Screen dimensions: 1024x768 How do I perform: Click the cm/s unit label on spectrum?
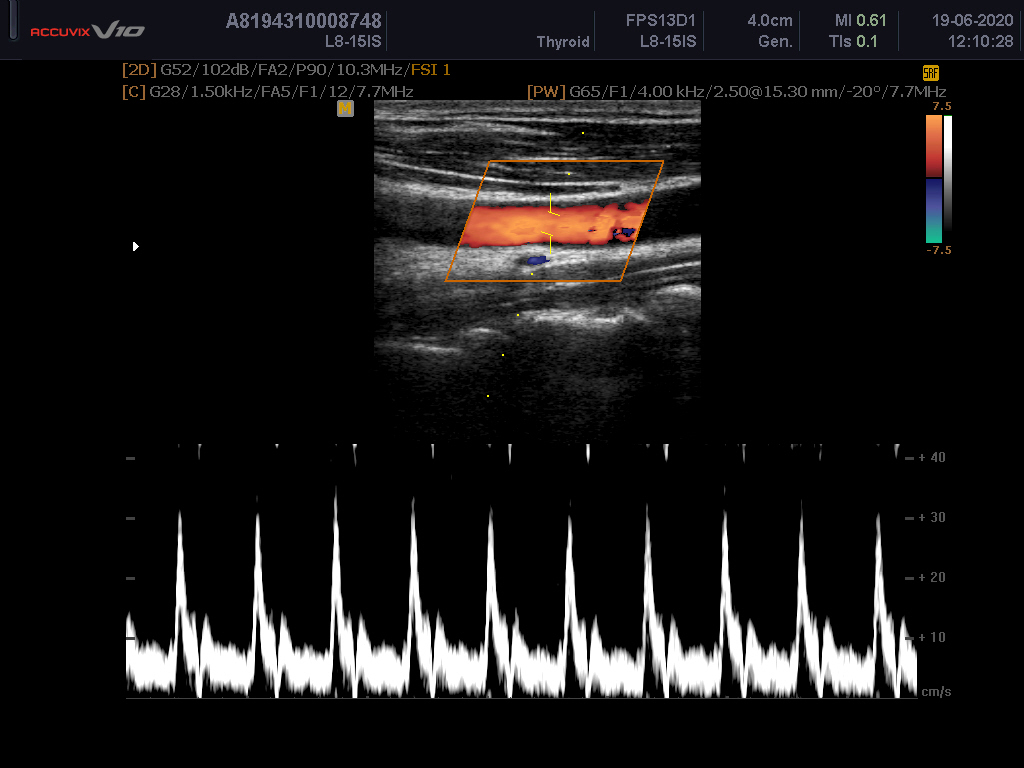[x=935, y=691]
